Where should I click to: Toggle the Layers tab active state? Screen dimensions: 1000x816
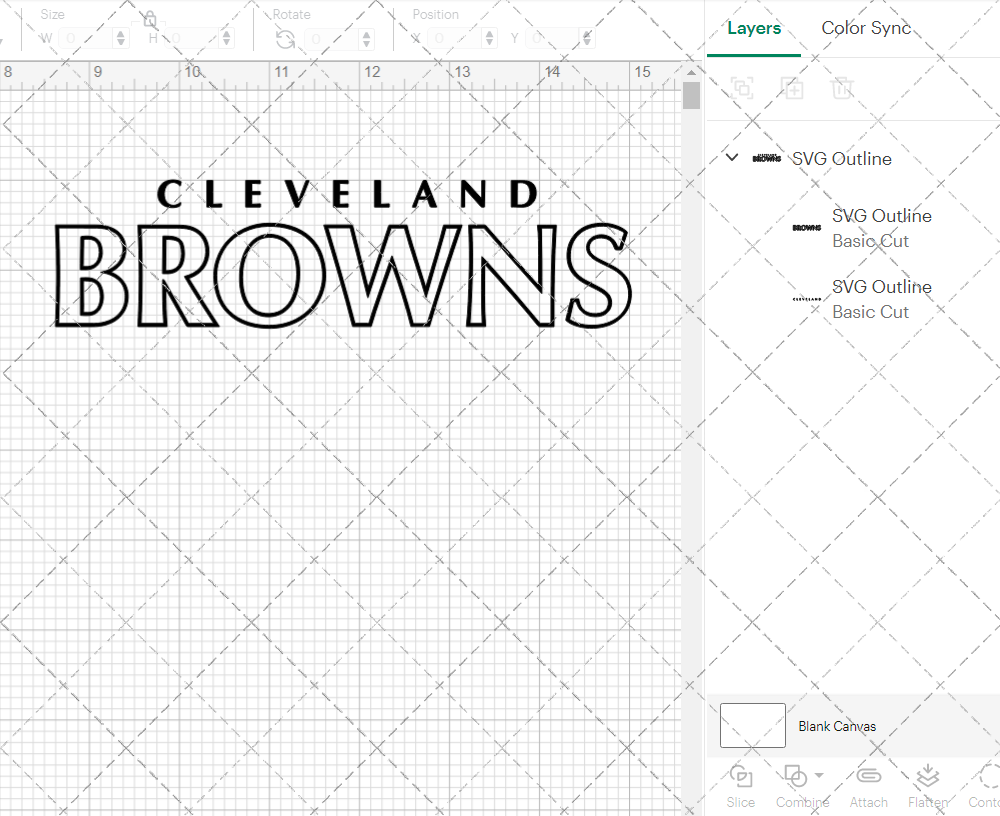(754, 28)
